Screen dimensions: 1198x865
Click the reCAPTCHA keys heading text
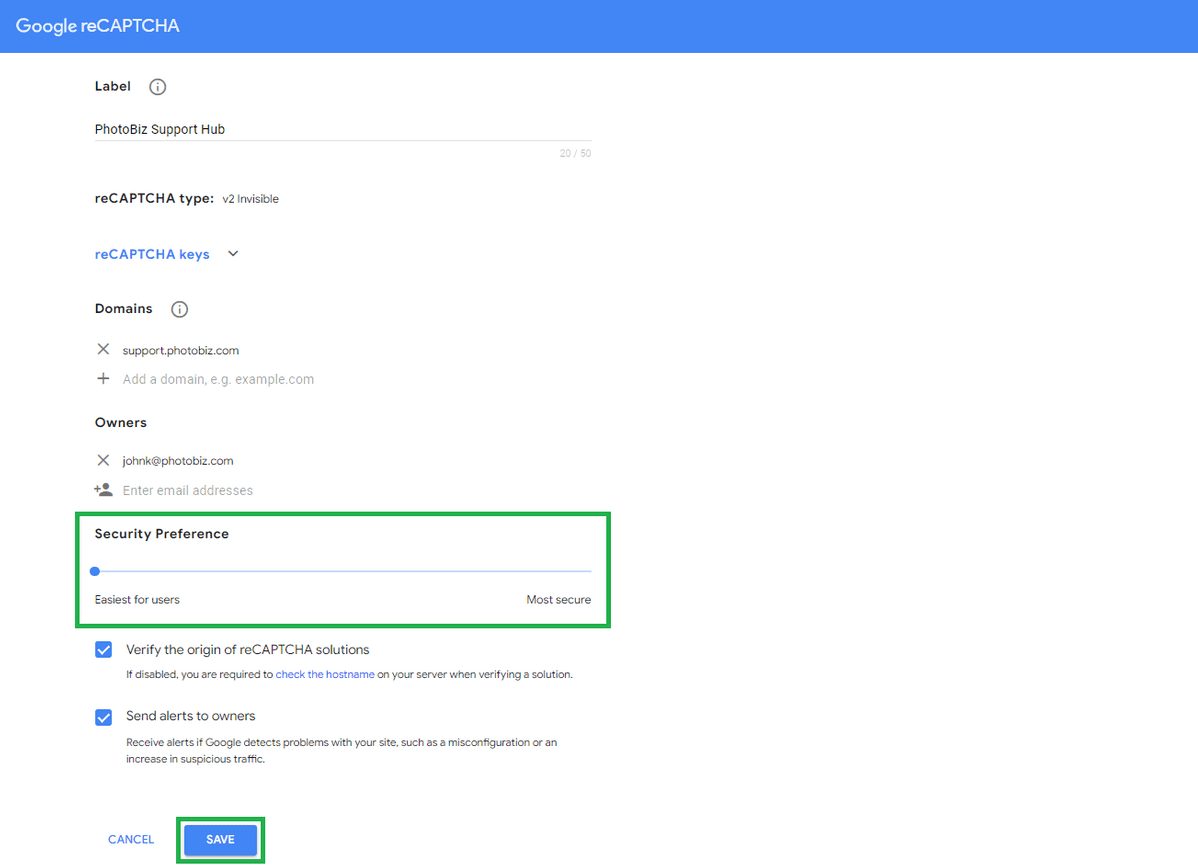tap(152, 254)
